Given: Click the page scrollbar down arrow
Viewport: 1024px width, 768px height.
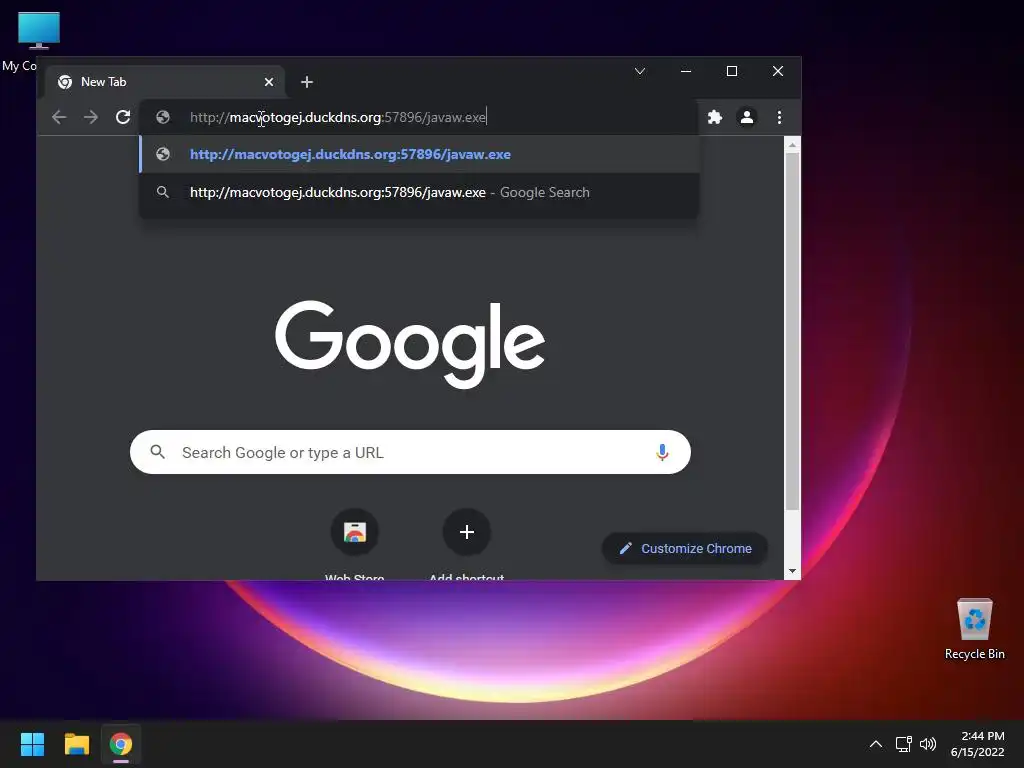Looking at the screenshot, I should (x=792, y=571).
